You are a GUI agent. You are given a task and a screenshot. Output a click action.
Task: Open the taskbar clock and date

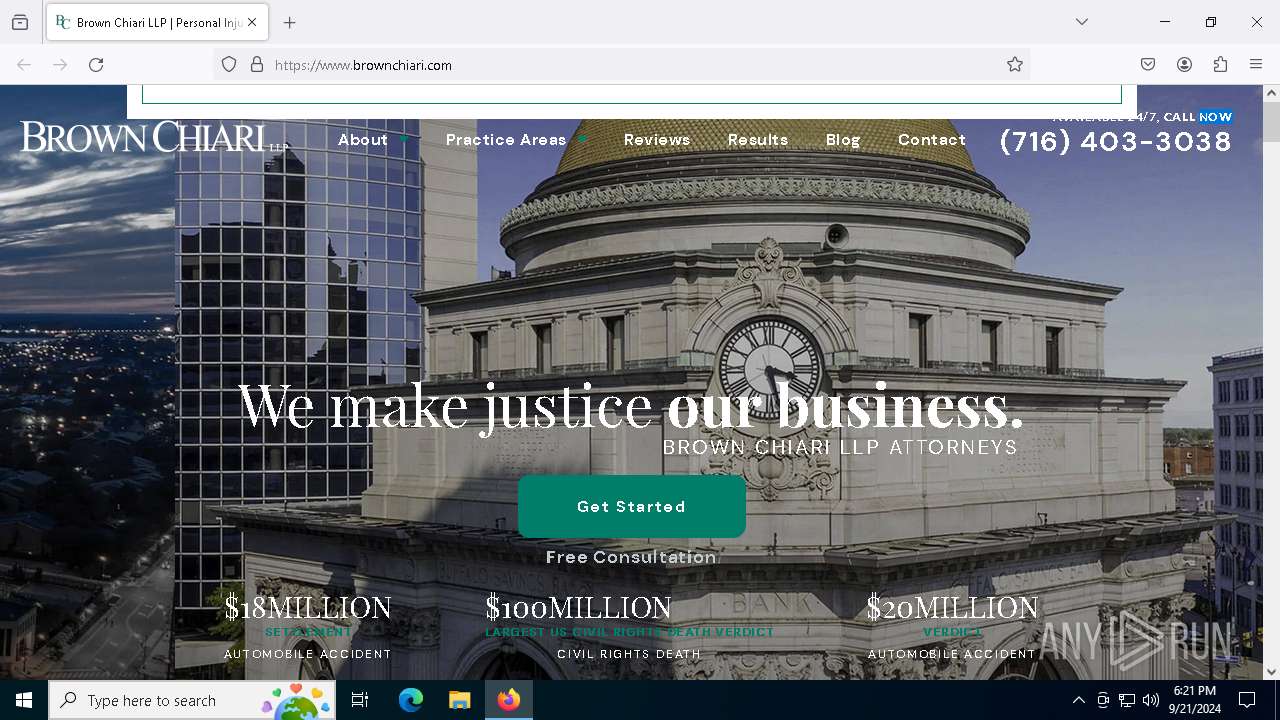(x=1195, y=700)
